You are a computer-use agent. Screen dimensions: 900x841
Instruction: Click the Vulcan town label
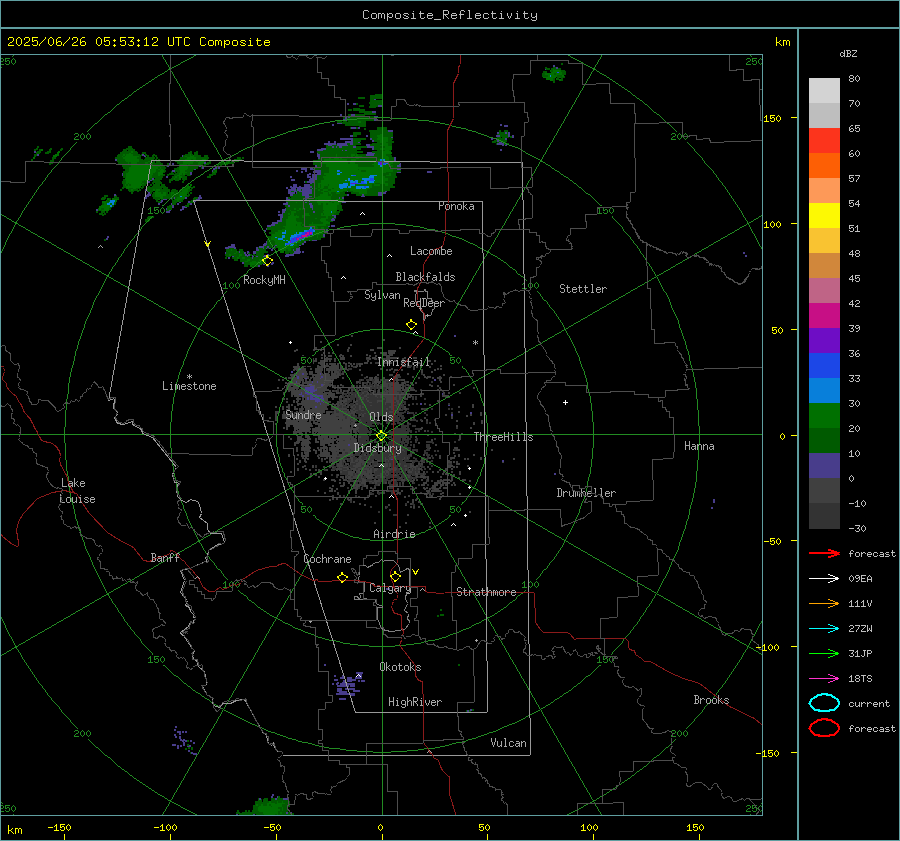[509, 743]
